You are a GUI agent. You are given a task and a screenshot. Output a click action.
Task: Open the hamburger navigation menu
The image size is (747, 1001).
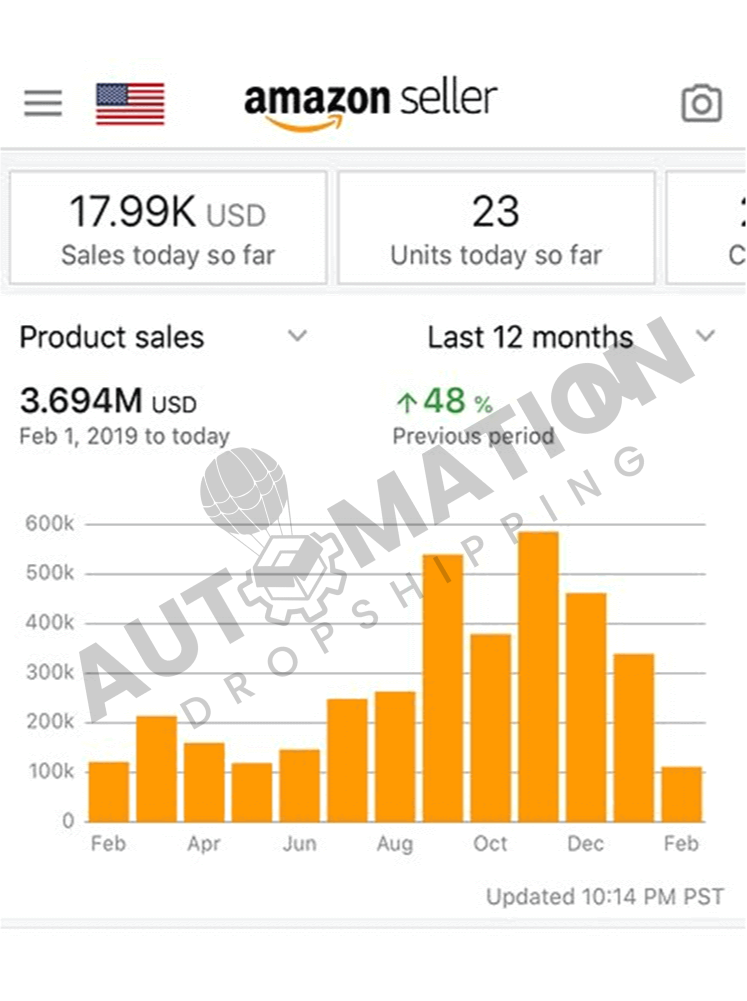[x=41, y=103]
